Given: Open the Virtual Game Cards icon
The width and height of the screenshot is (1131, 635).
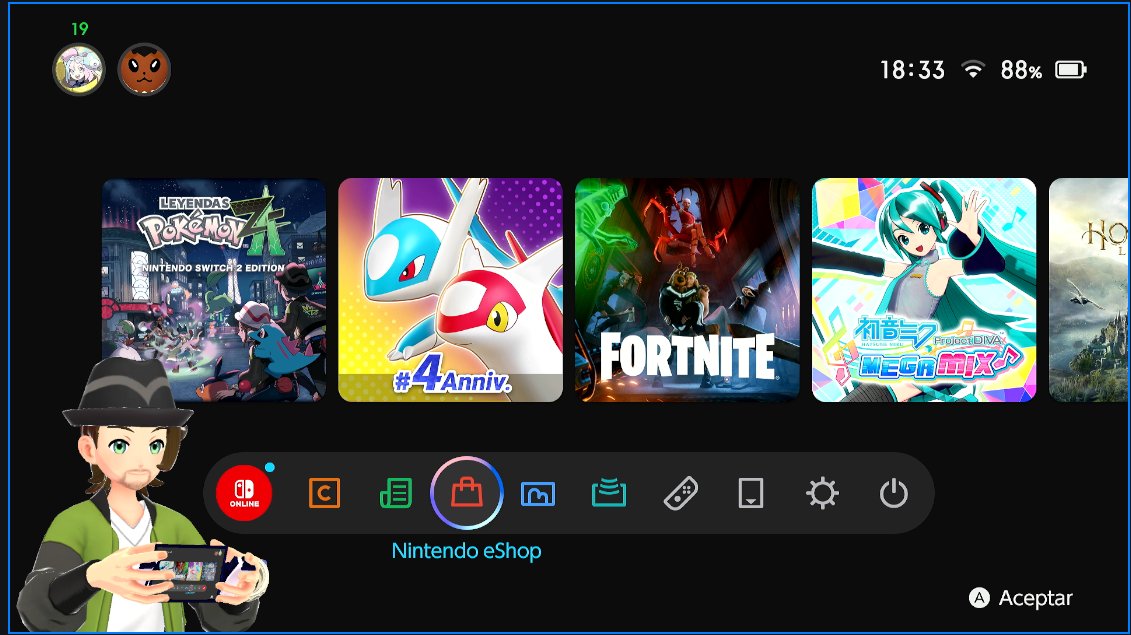Looking at the screenshot, I should pyautogui.click(x=751, y=494).
